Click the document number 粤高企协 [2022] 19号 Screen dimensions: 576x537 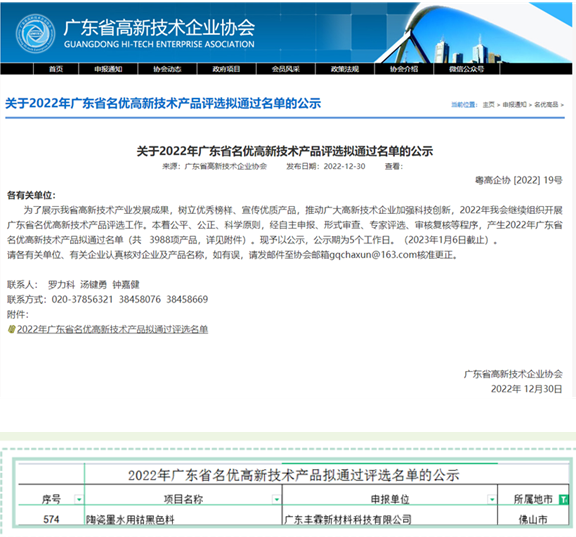[518, 180]
